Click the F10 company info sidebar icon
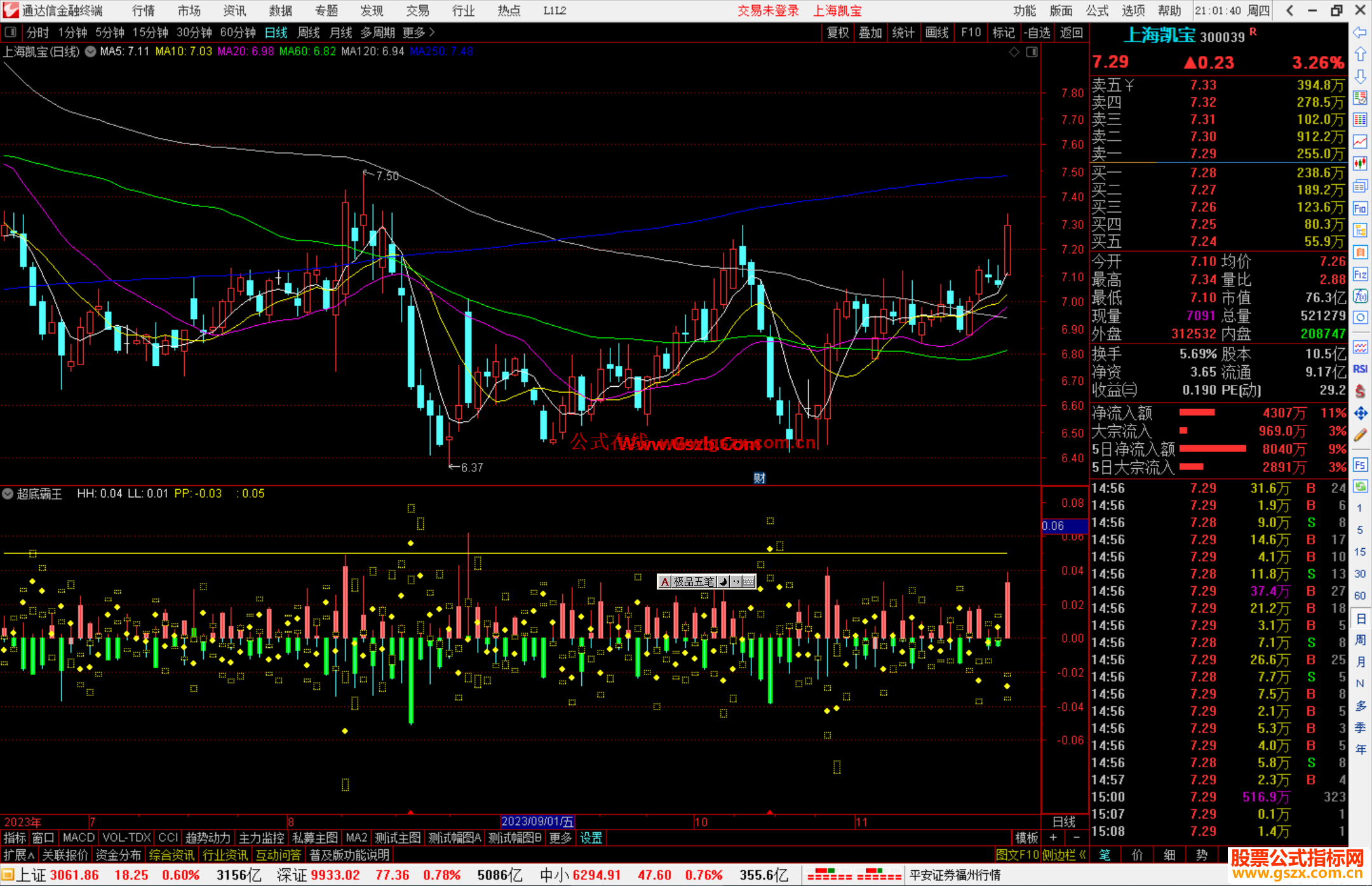The image size is (1372, 886). (x=1360, y=208)
